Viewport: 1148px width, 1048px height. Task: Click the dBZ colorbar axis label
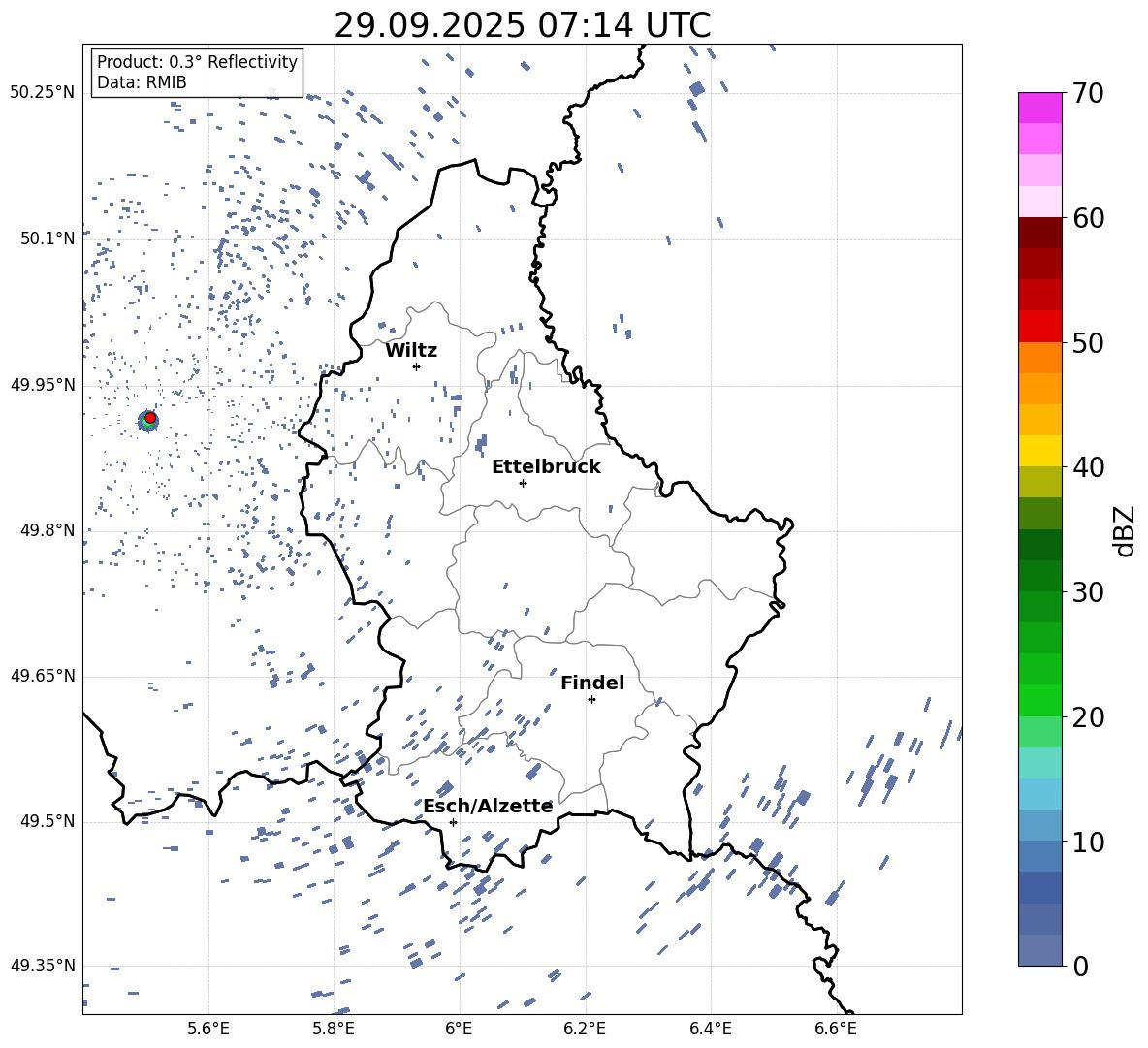[1126, 530]
